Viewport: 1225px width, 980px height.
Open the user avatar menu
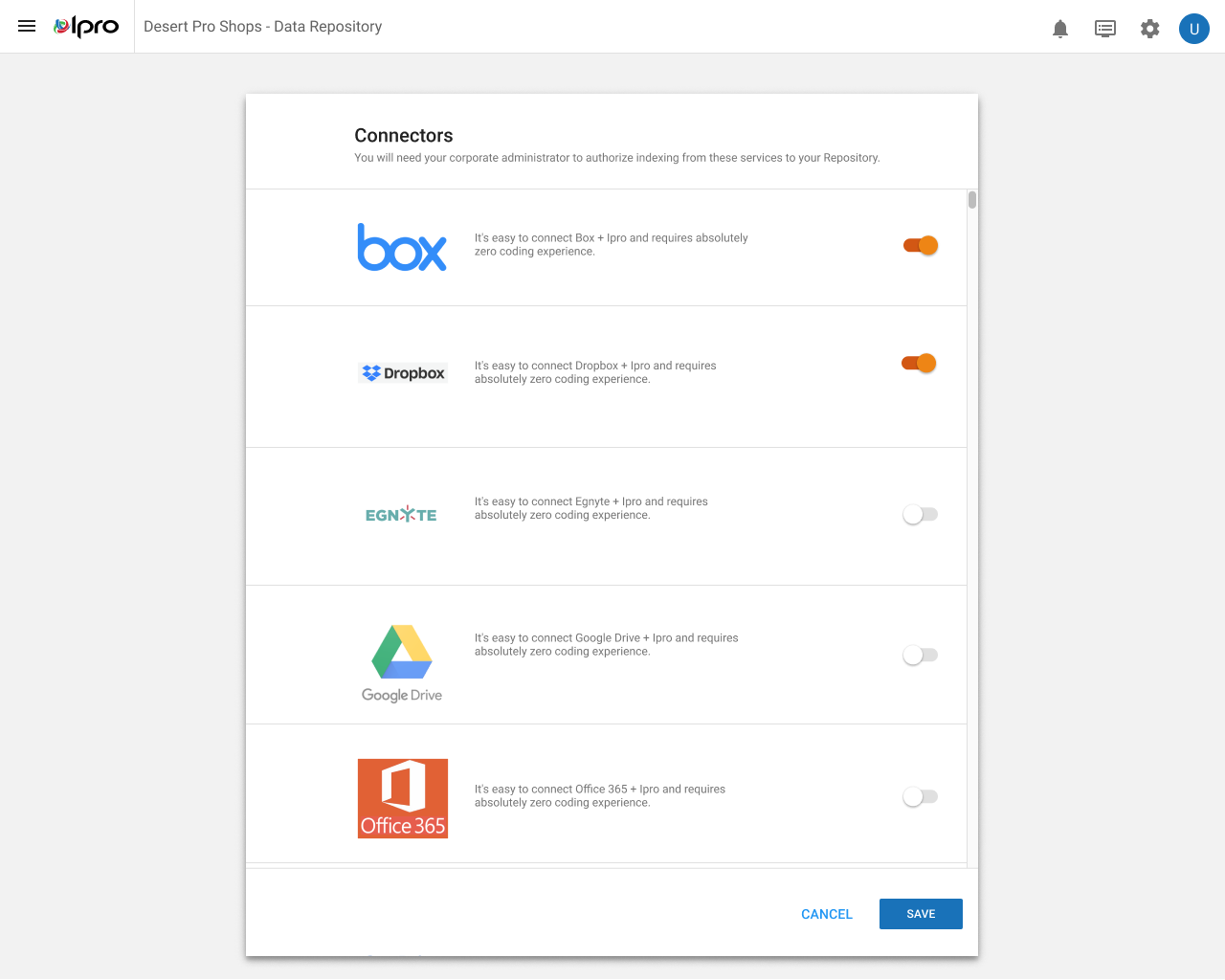point(1194,29)
